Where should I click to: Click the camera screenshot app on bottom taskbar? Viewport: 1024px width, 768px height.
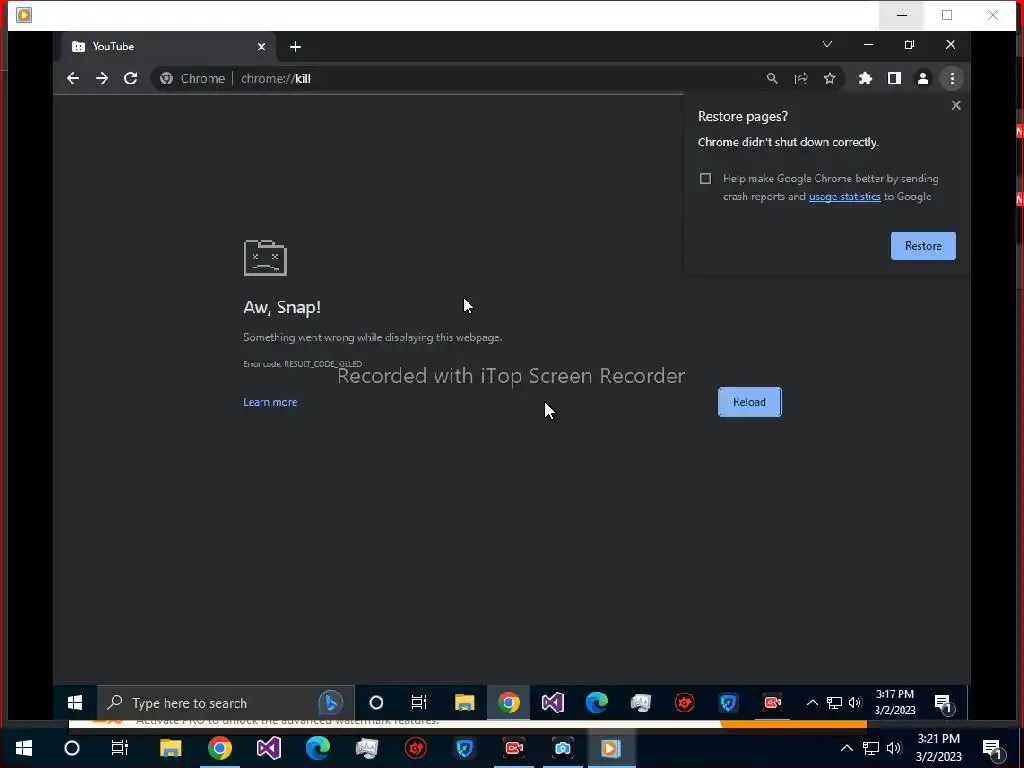[562, 748]
